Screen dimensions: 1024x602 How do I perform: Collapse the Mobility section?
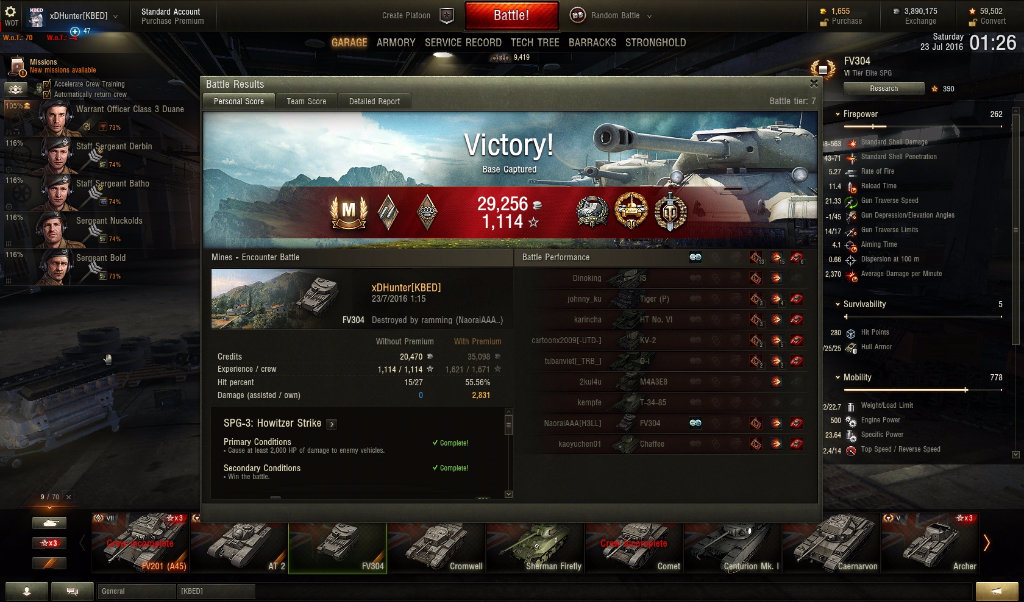tap(838, 377)
